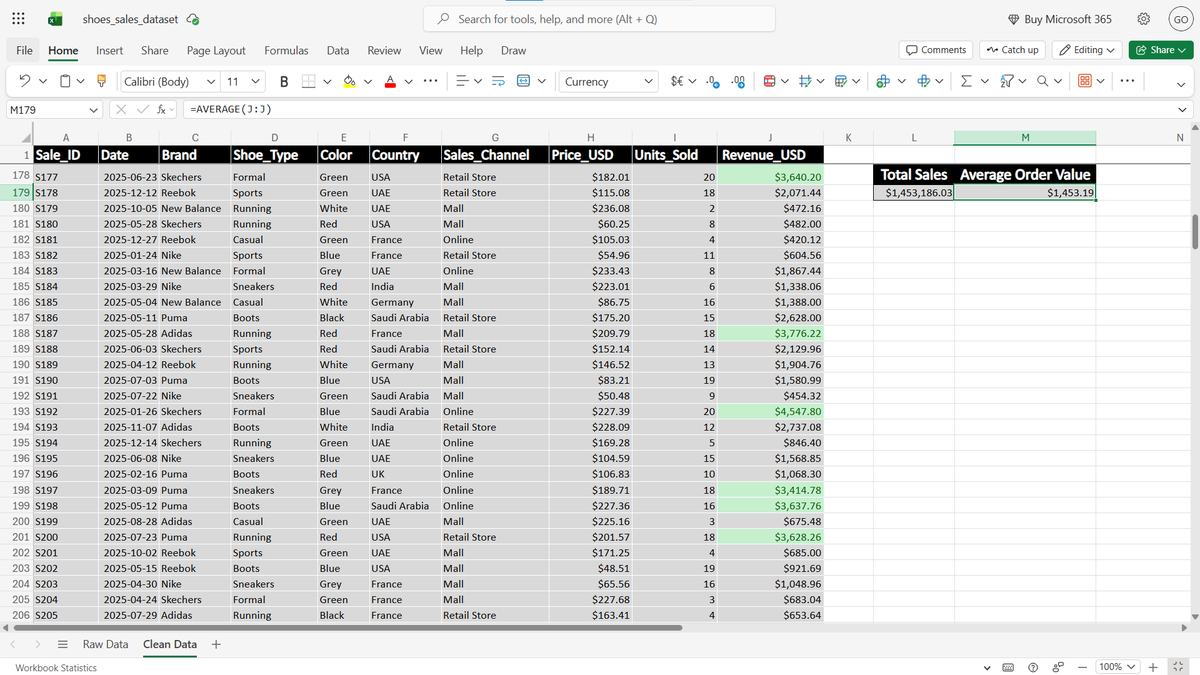Viewport: 1200px width, 675px height.
Task: Click the Undo arrow icon
Action: click(25, 82)
